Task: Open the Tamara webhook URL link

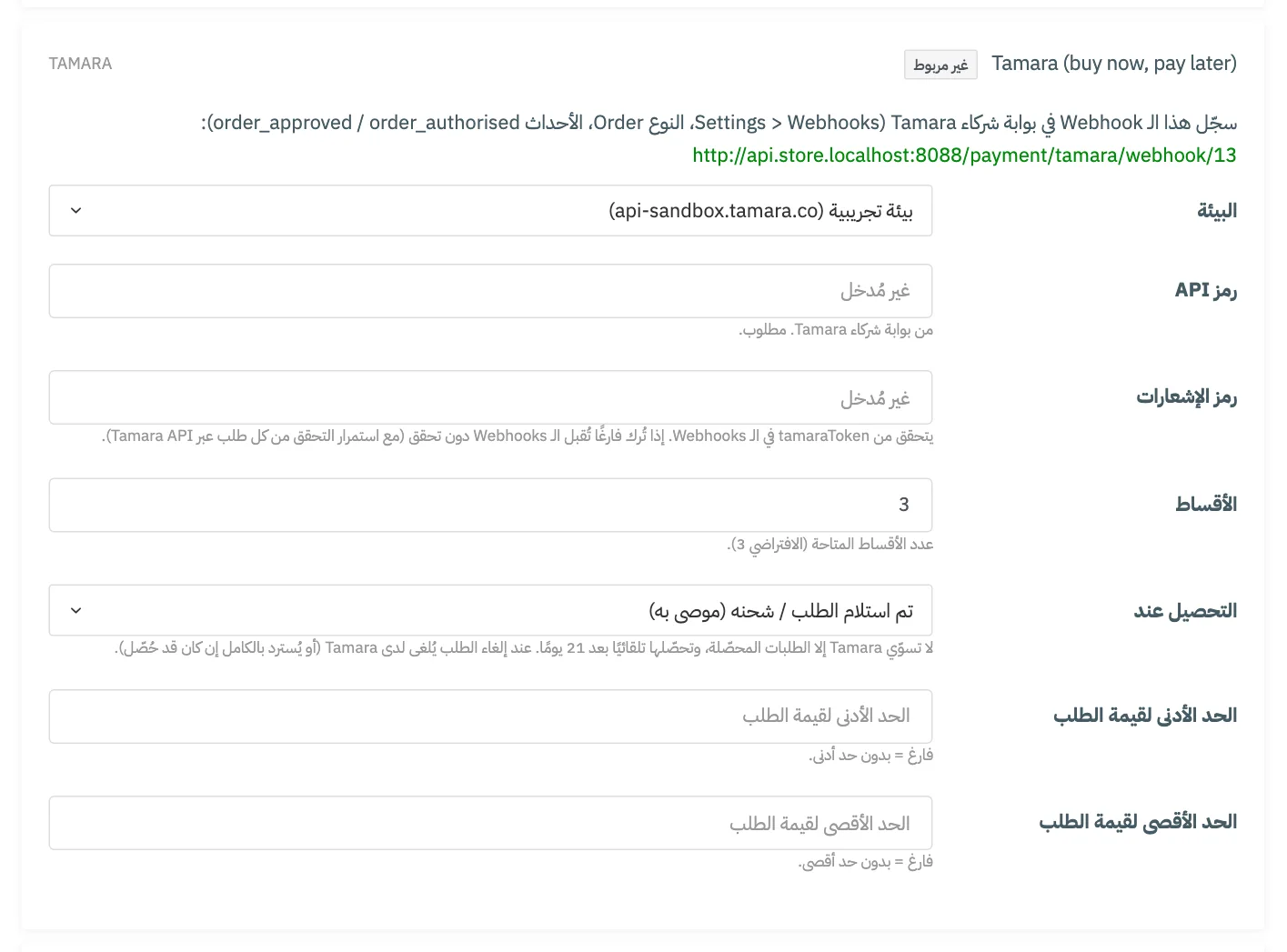Action: click(964, 155)
